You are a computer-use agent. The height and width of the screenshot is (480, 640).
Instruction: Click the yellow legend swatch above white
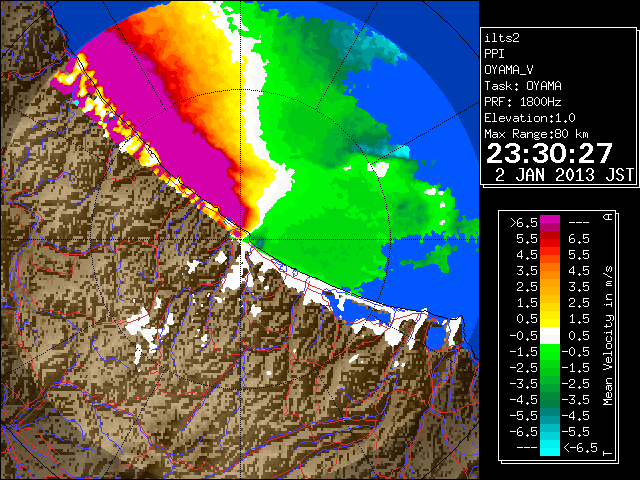pos(550,319)
